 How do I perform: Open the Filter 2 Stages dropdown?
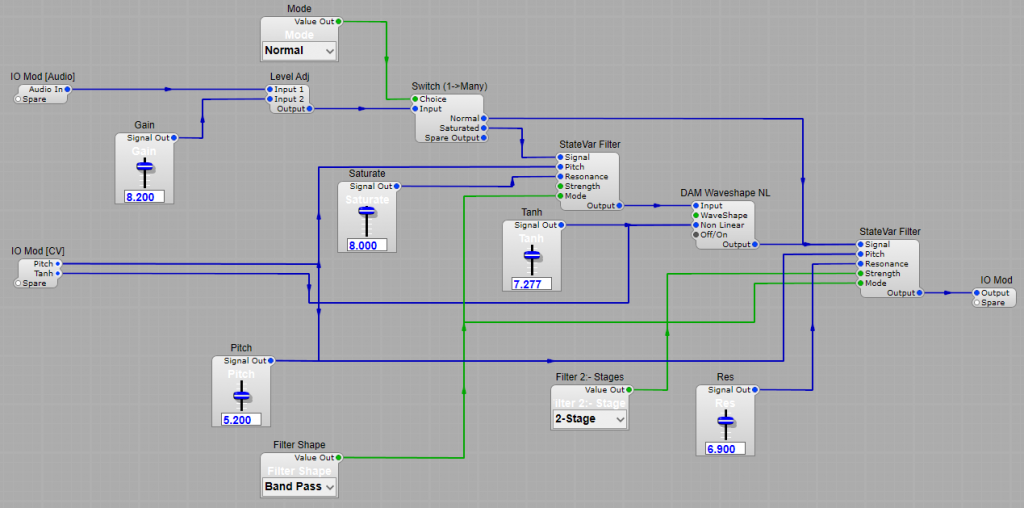[x=590, y=419]
